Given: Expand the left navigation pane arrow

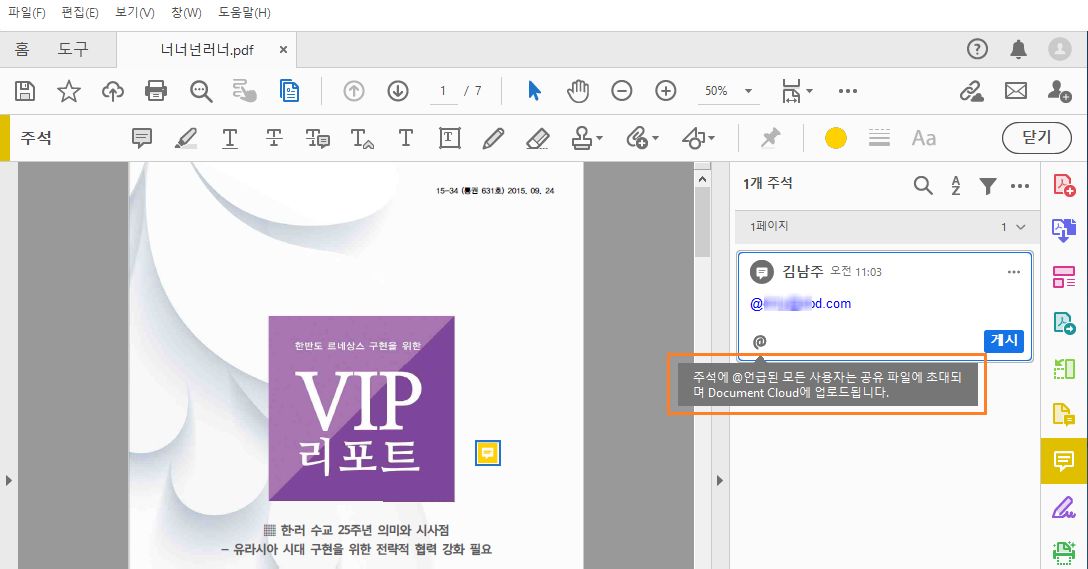Looking at the screenshot, I should click(x=8, y=480).
